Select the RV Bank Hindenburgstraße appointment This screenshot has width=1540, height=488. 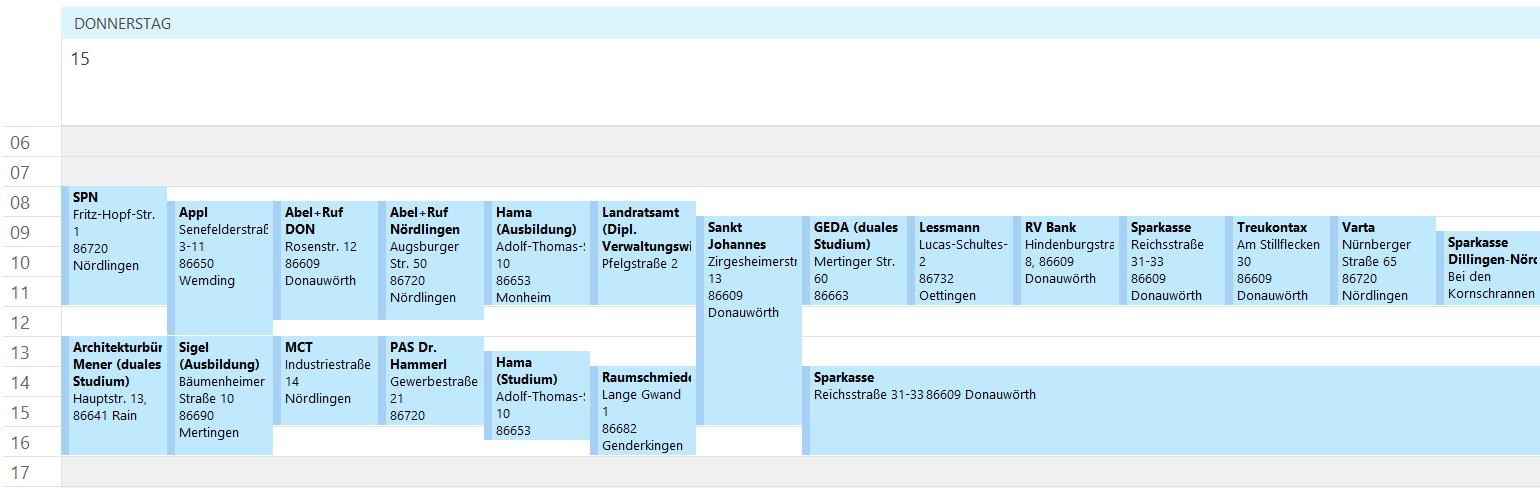coord(1068,260)
